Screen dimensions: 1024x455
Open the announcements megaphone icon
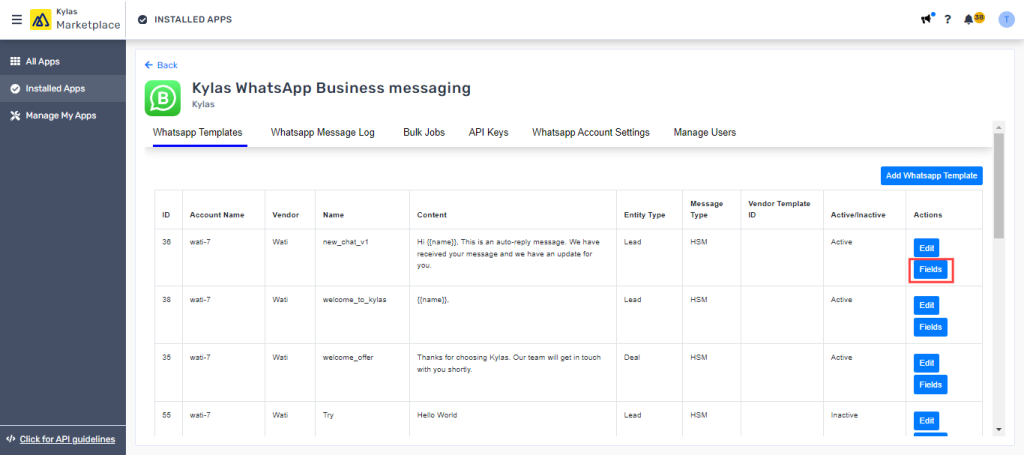[x=926, y=19]
